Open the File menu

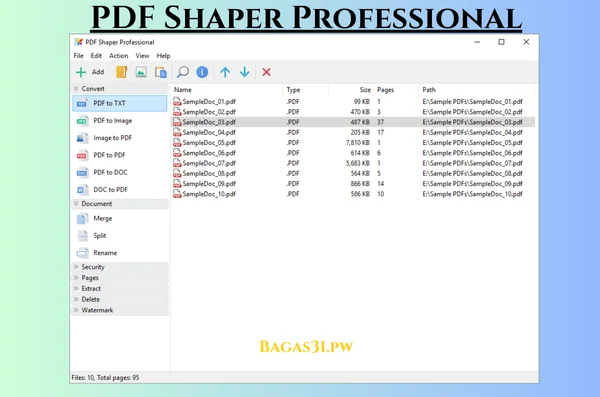coord(78,56)
